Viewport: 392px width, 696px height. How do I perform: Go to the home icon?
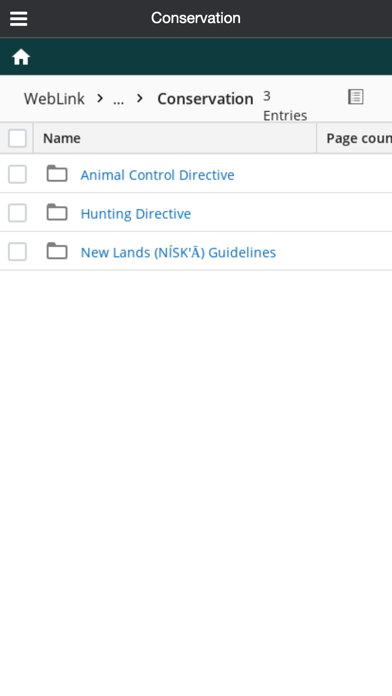click(21, 57)
